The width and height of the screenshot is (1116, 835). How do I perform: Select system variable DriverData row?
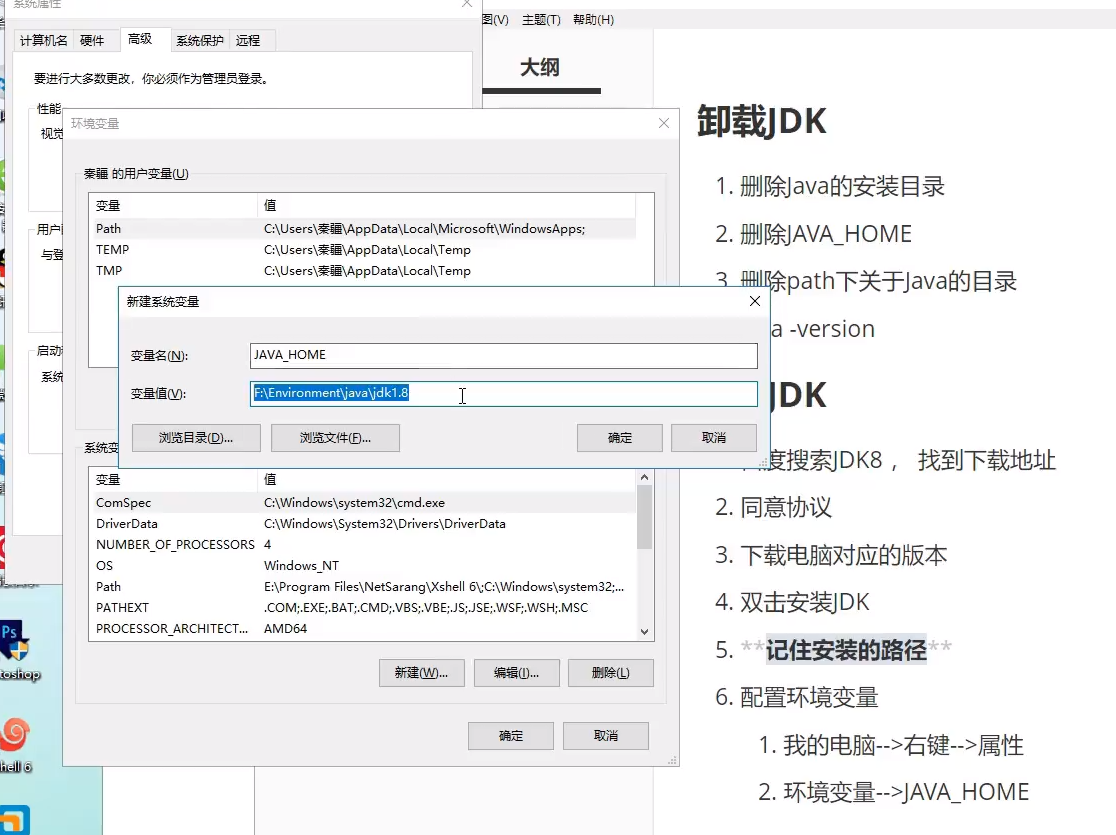(x=364, y=524)
